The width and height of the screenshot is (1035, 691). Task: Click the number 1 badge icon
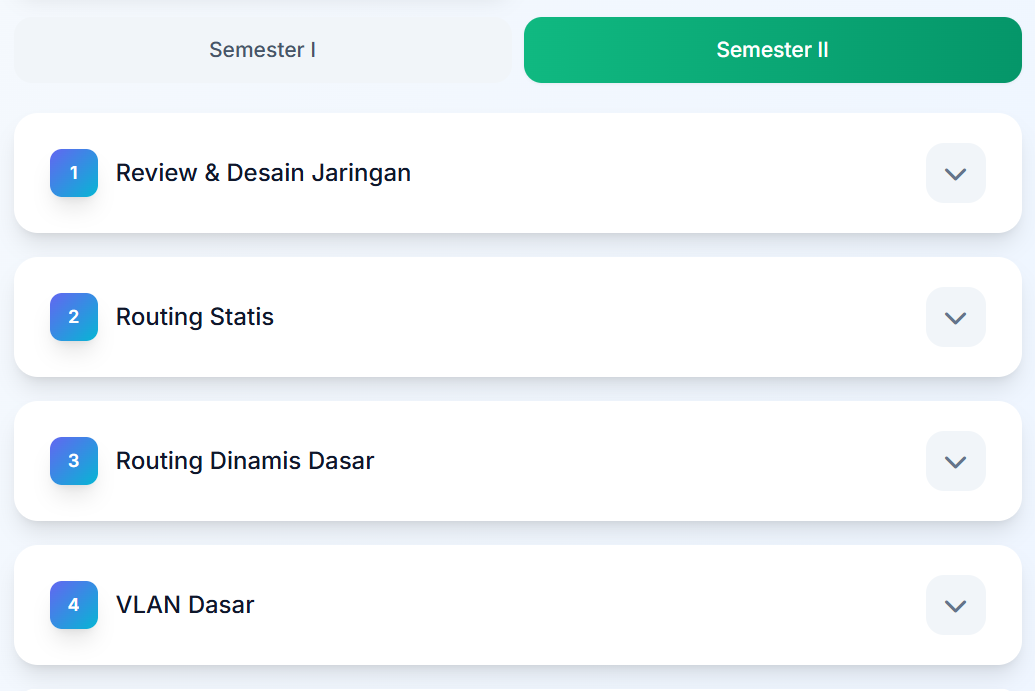click(x=74, y=173)
